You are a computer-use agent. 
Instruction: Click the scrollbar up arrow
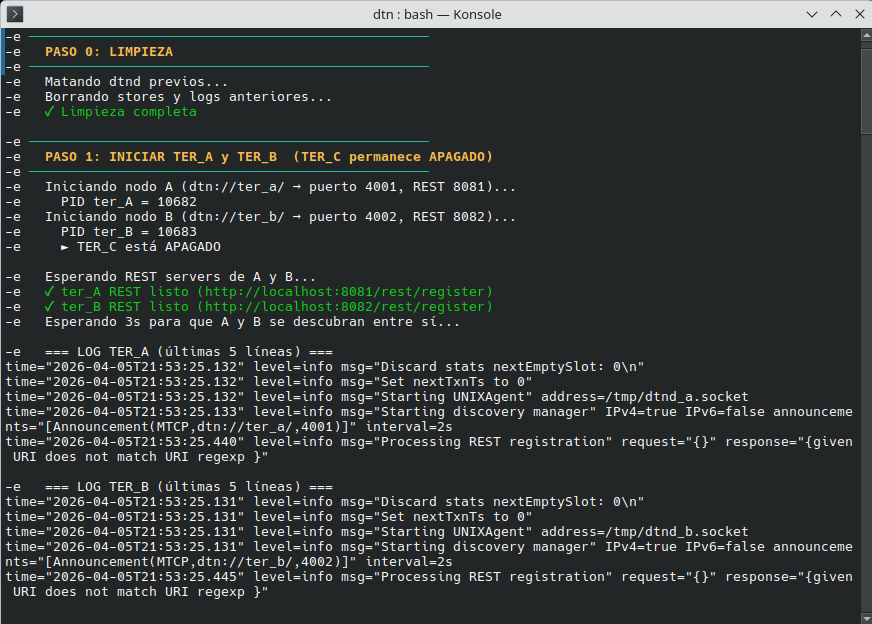pos(866,35)
